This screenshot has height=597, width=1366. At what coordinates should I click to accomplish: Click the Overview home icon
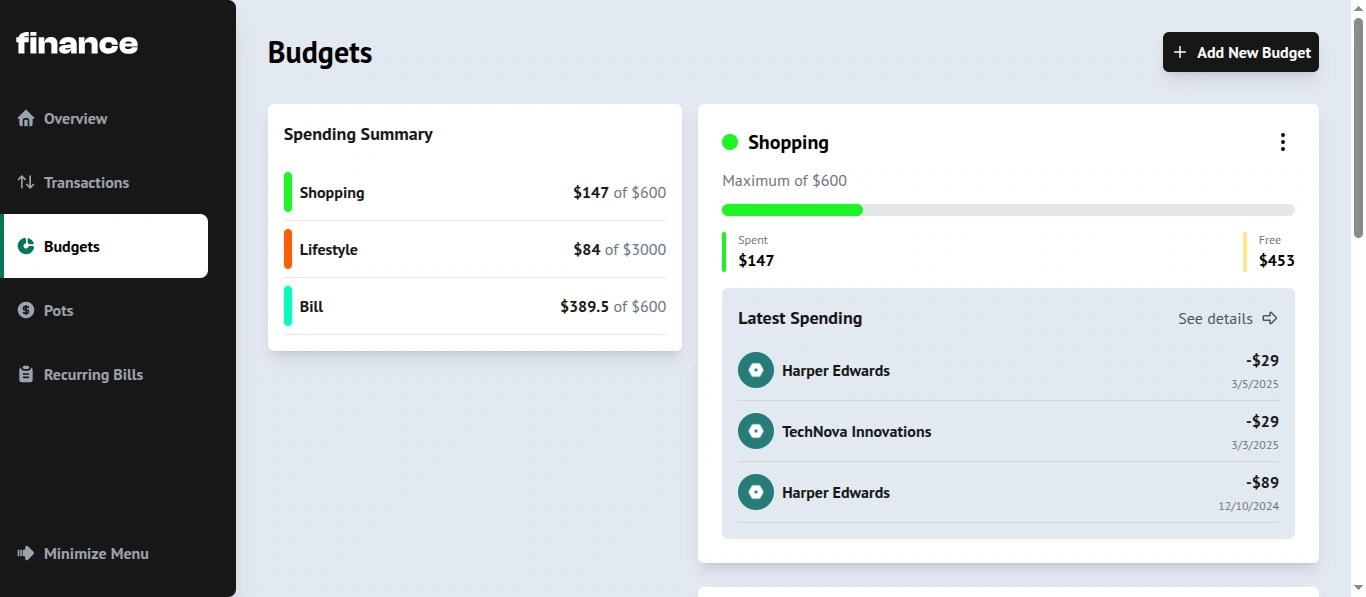[x=26, y=119]
